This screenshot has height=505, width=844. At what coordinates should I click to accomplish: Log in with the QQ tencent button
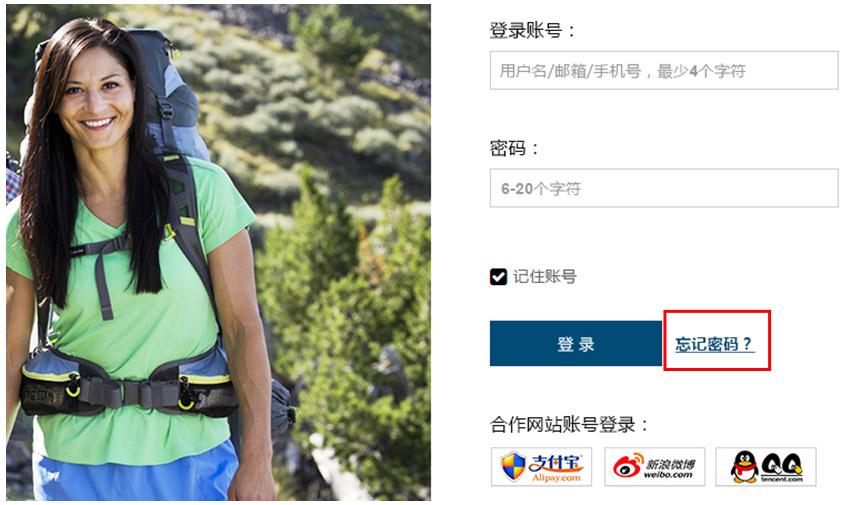tap(765, 466)
